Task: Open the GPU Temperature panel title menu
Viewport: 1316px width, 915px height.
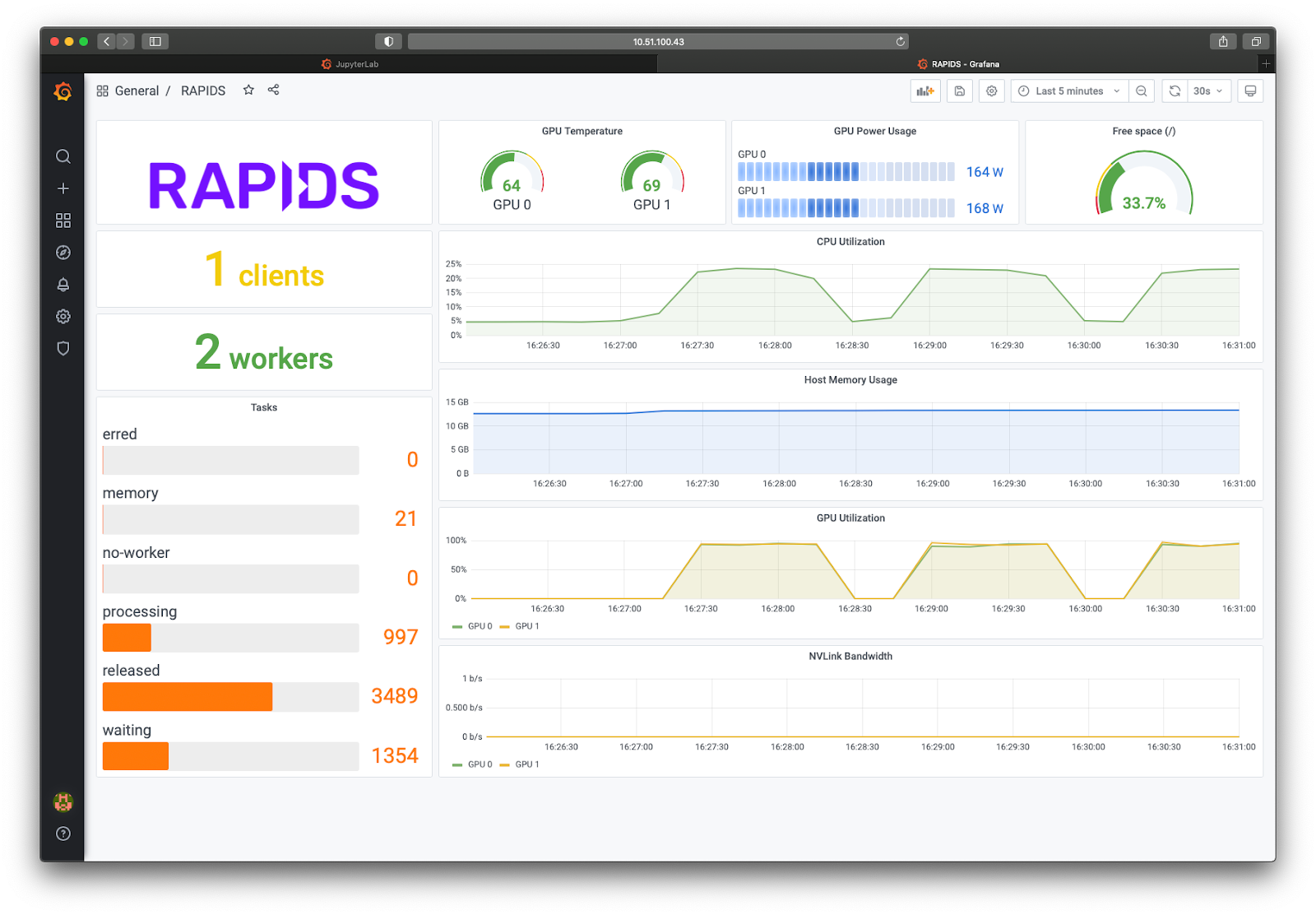Action: tap(582, 132)
